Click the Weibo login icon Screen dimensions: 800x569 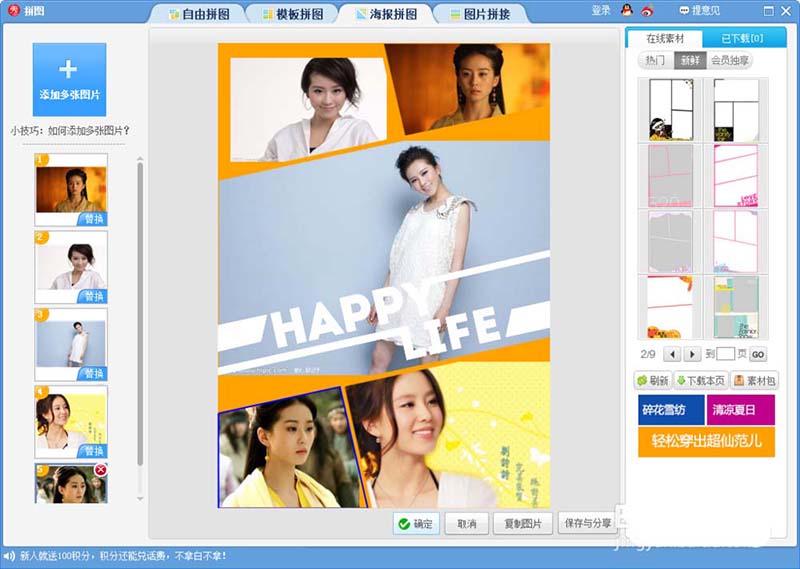pos(647,10)
